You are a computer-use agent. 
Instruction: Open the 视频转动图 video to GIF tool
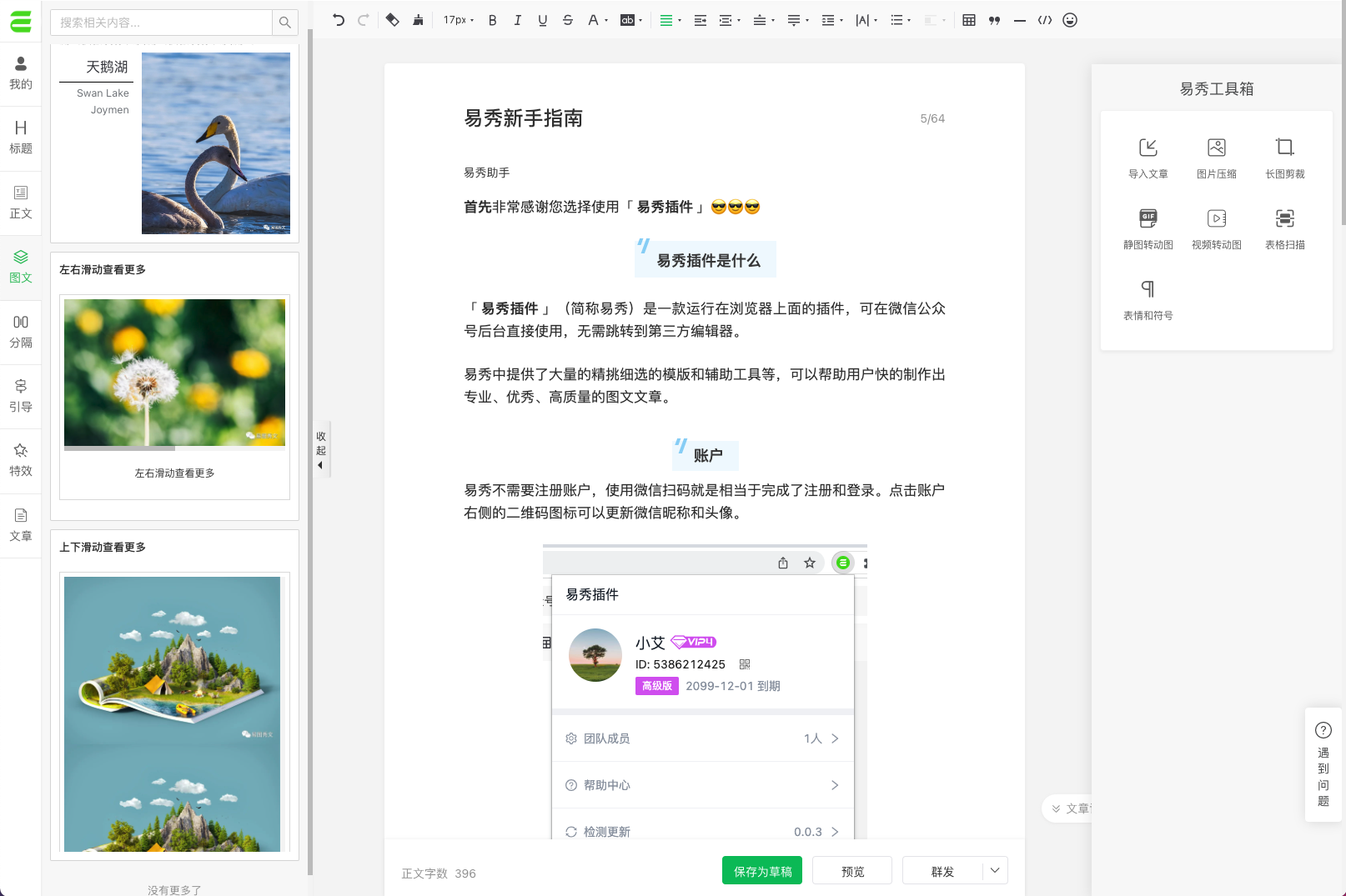(x=1217, y=229)
